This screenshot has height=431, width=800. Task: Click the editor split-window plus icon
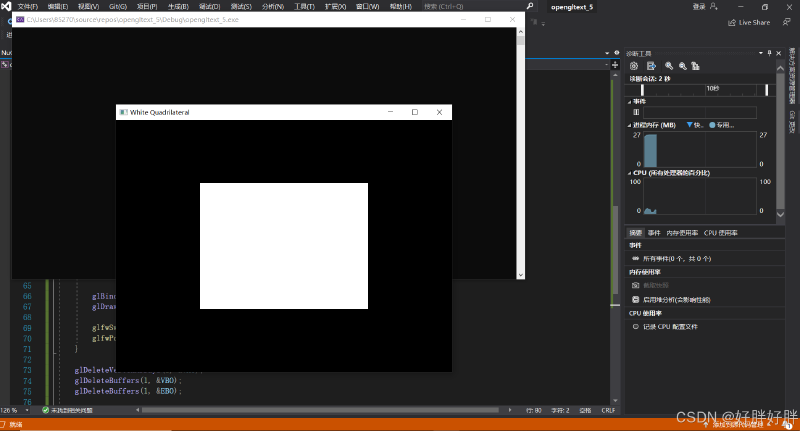click(x=615, y=65)
